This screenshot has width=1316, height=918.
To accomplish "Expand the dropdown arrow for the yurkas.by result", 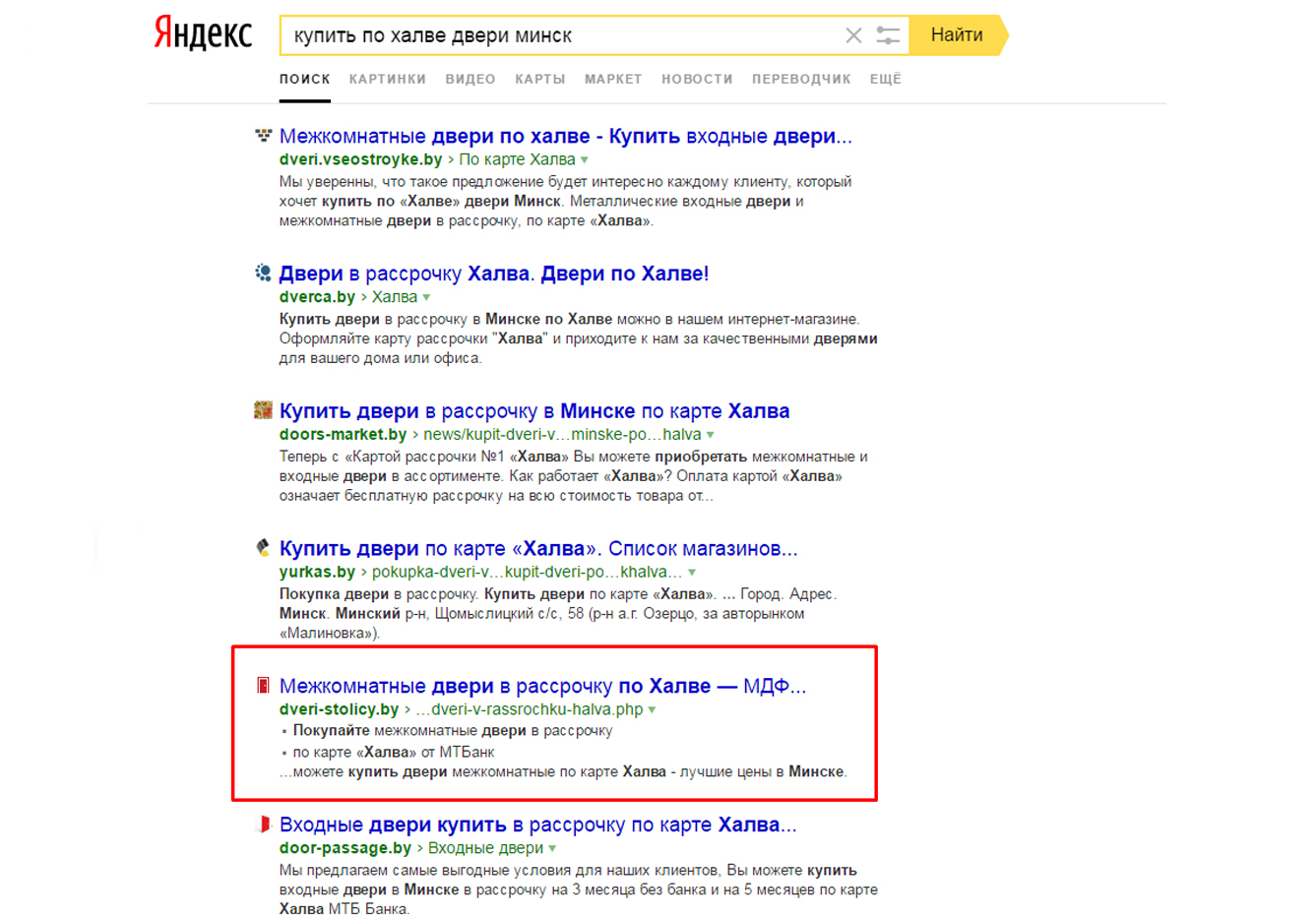I will 692,572.
